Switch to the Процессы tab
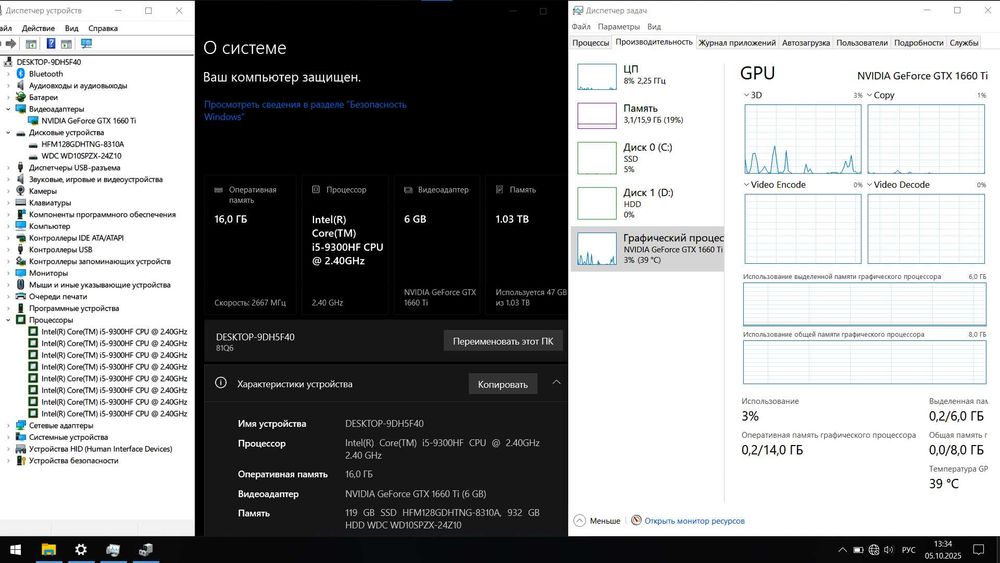This screenshot has height=563, width=1000. pyautogui.click(x=591, y=43)
